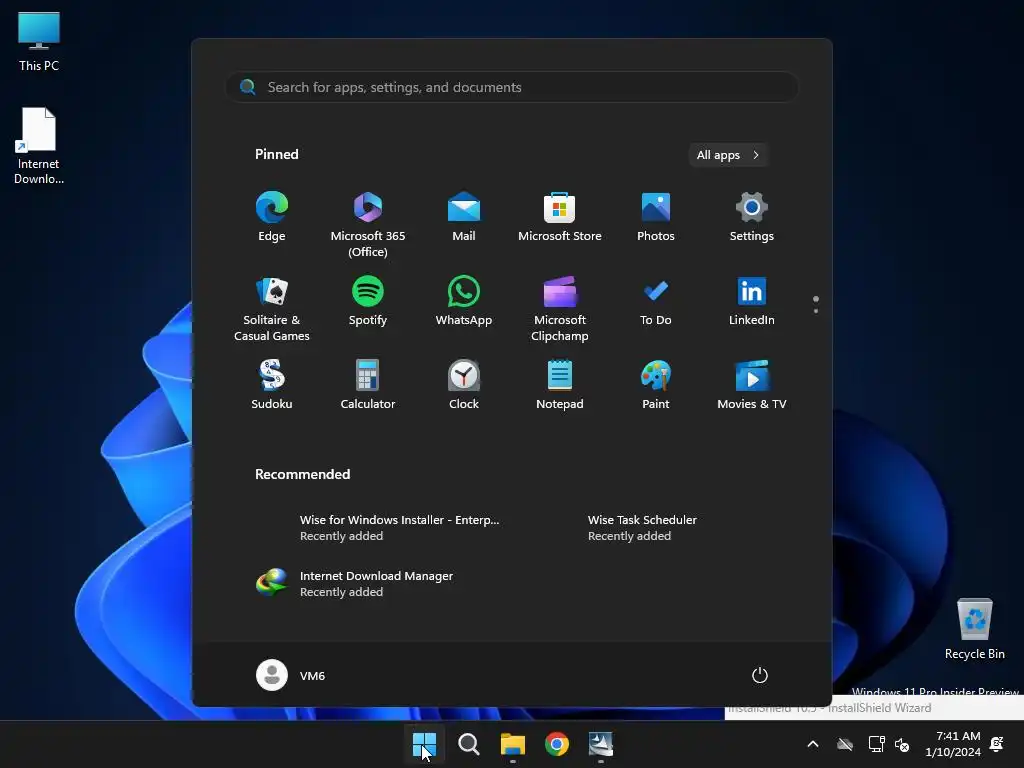The height and width of the screenshot is (768, 1024).
Task: Open Solitaire & Casual Games
Action: tap(272, 310)
